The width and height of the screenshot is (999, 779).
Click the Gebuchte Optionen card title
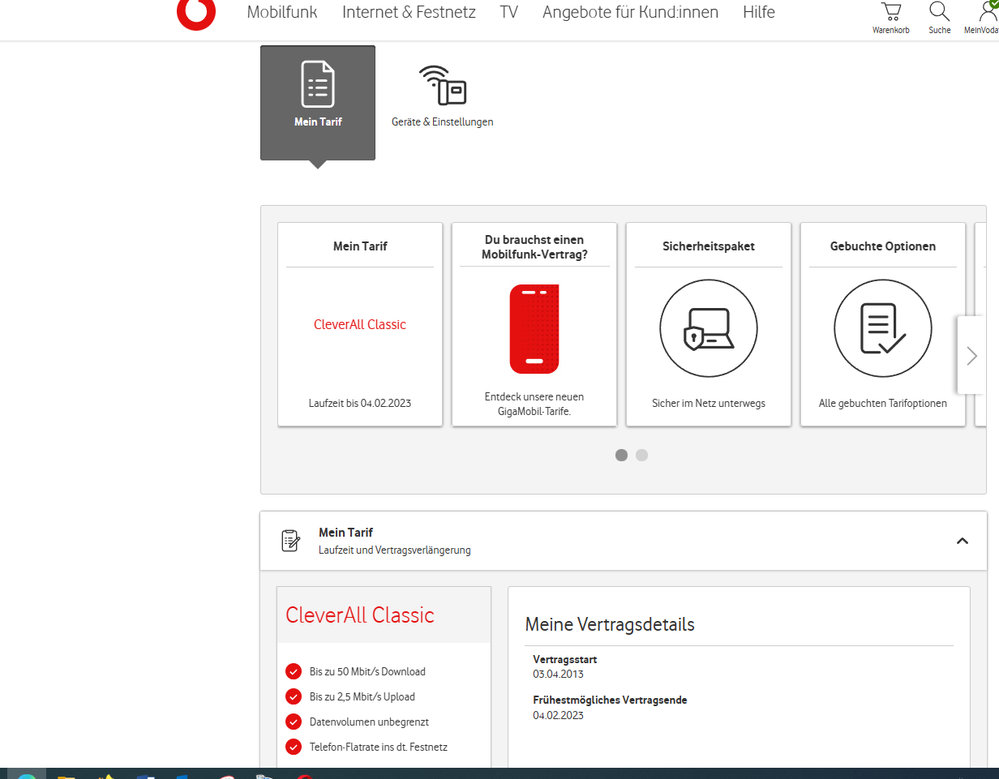point(882,247)
